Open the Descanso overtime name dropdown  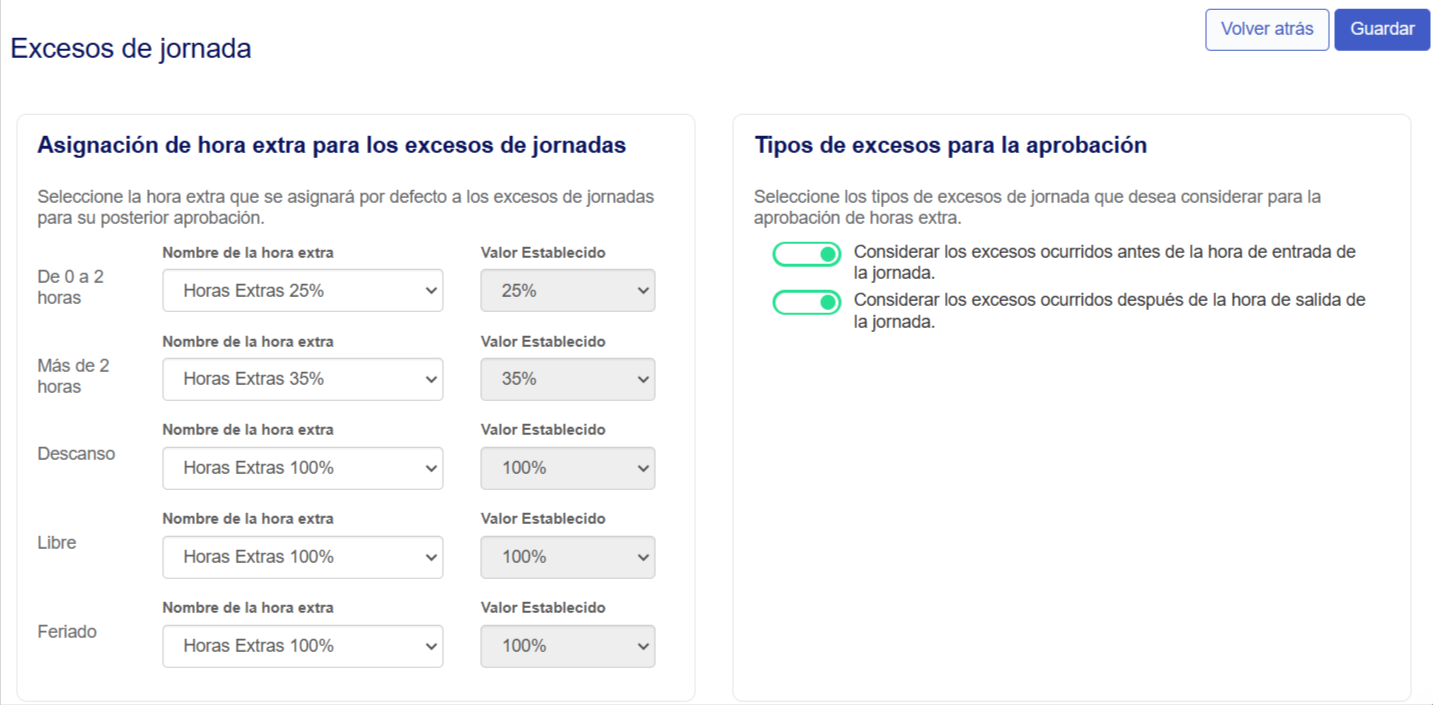(x=303, y=468)
